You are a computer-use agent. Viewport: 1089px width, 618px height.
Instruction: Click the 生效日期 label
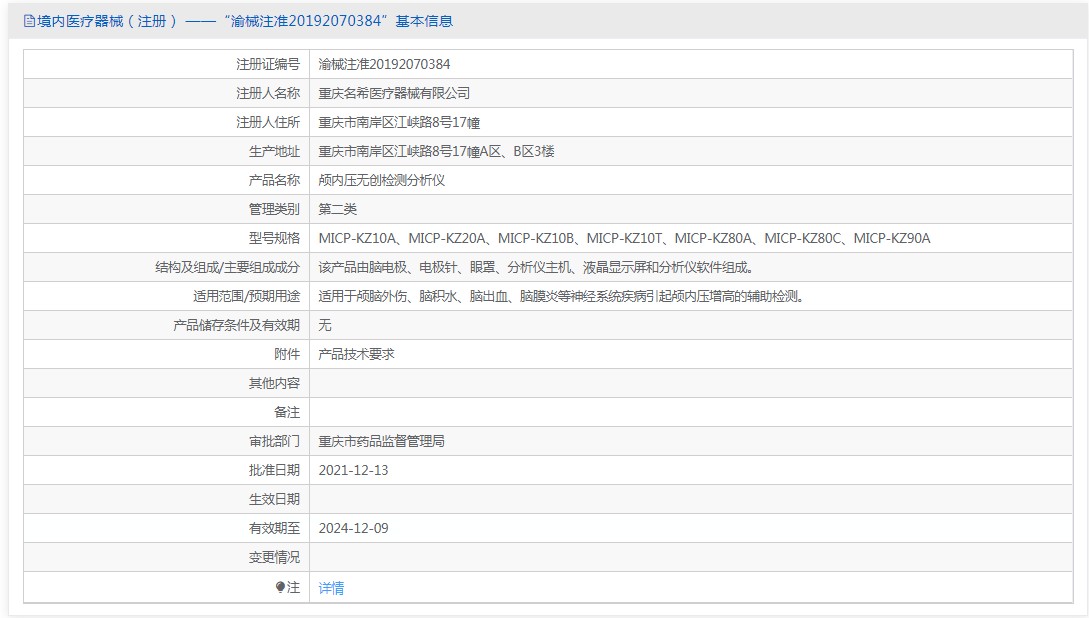pyautogui.click(x=274, y=499)
